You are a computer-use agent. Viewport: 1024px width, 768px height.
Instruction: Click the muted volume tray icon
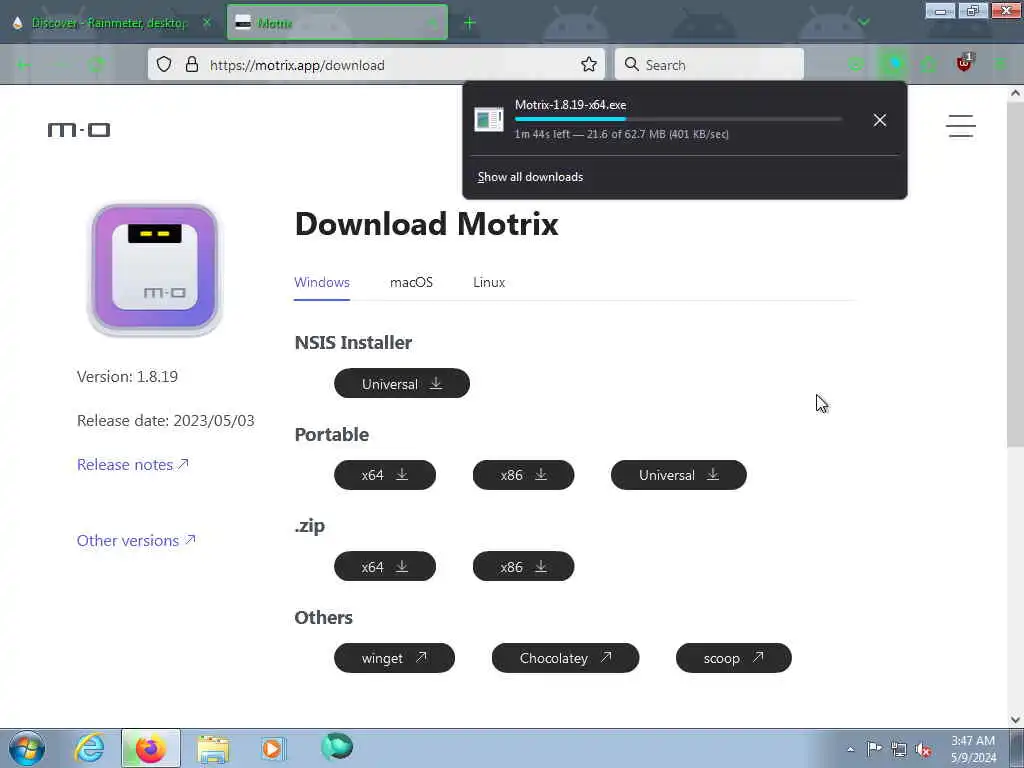pos(923,749)
